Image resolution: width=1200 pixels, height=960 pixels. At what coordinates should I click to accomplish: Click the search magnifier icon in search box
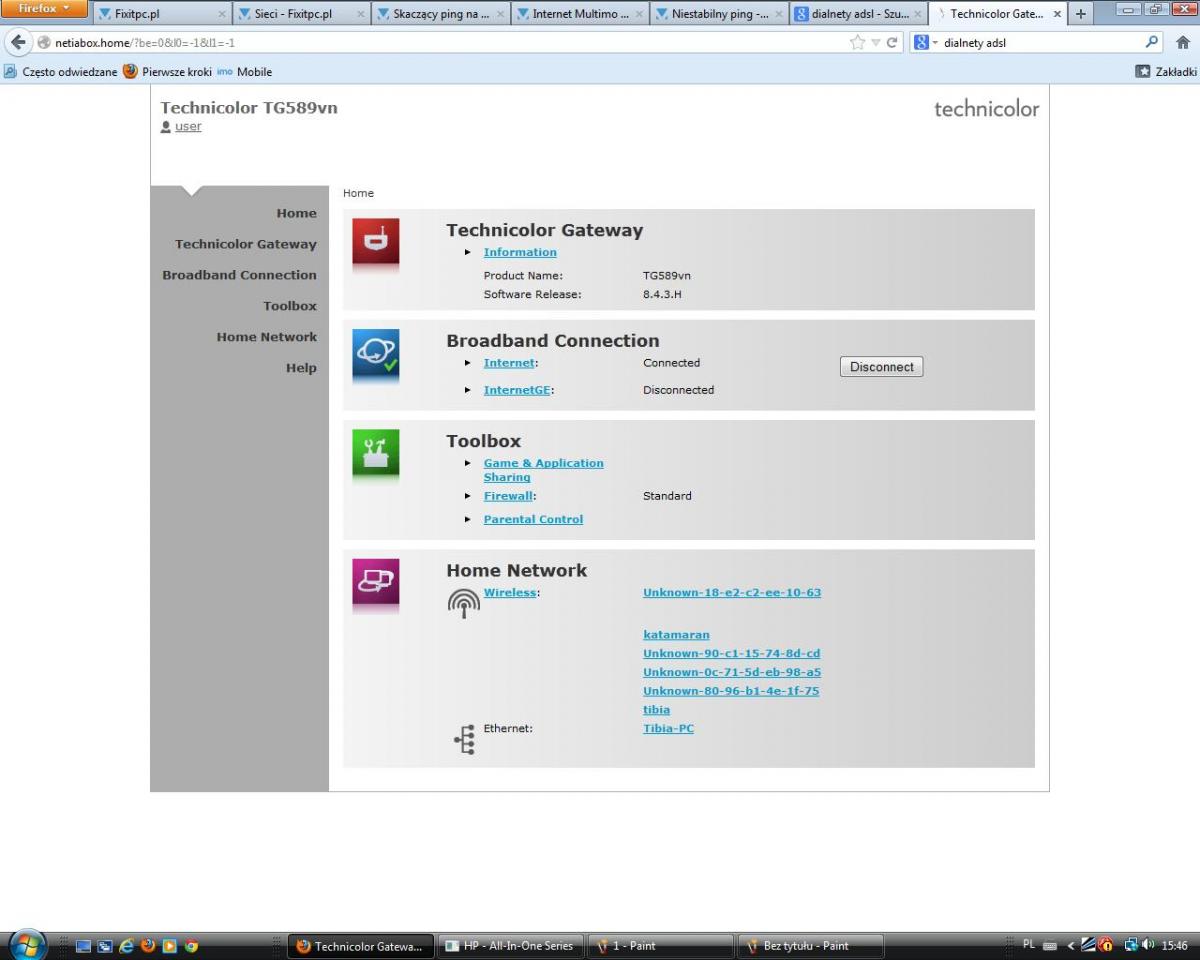coord(1152,43)
